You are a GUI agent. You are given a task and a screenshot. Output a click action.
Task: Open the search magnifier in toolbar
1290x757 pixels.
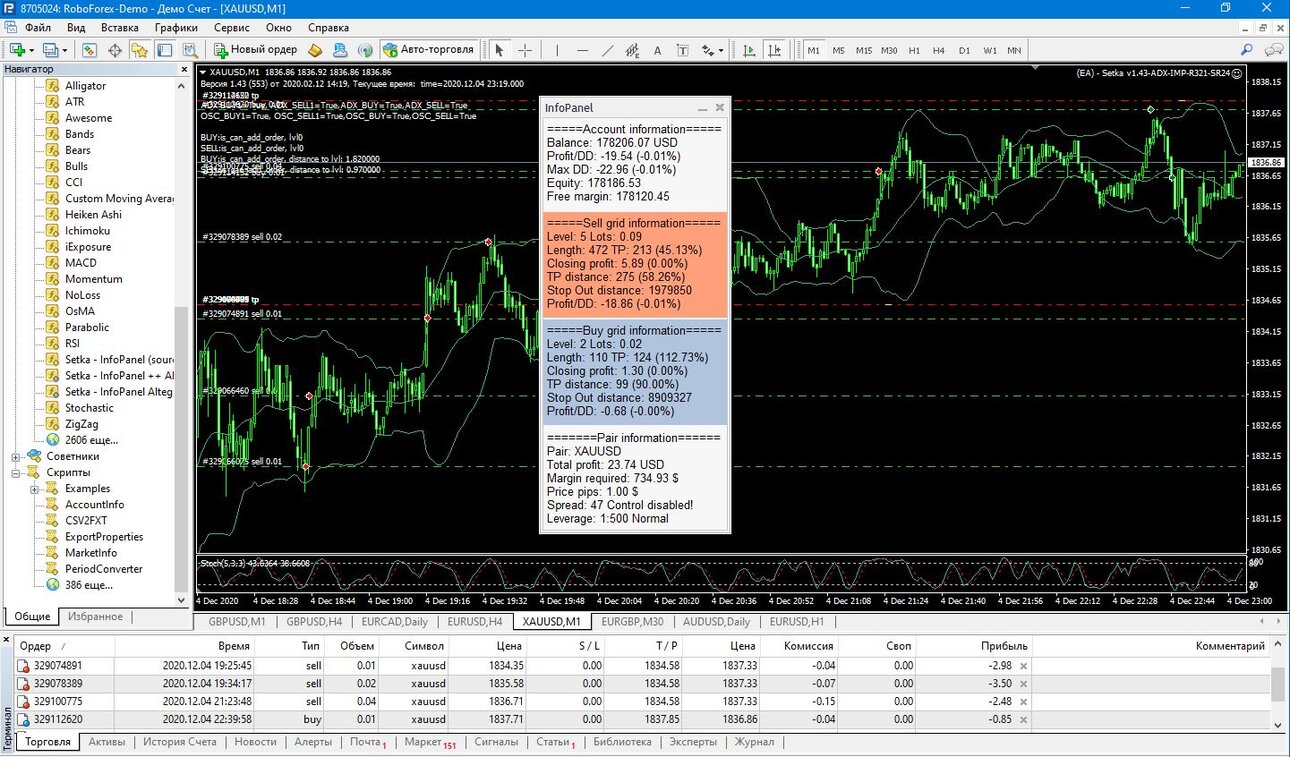[x=1247, y=49]
